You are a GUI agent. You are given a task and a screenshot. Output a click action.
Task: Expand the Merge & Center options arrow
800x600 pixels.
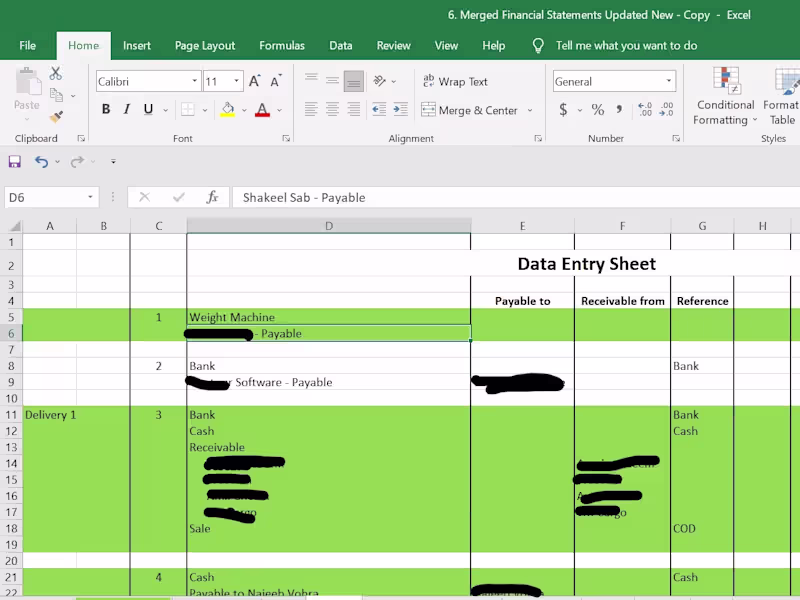pos(530,110)
